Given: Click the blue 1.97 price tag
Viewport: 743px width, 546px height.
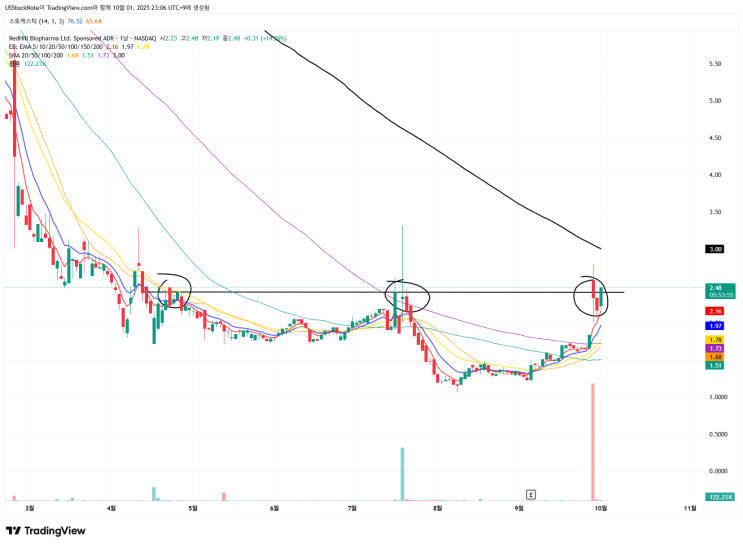Looking at the screenshot, I should tap(715, 326).
